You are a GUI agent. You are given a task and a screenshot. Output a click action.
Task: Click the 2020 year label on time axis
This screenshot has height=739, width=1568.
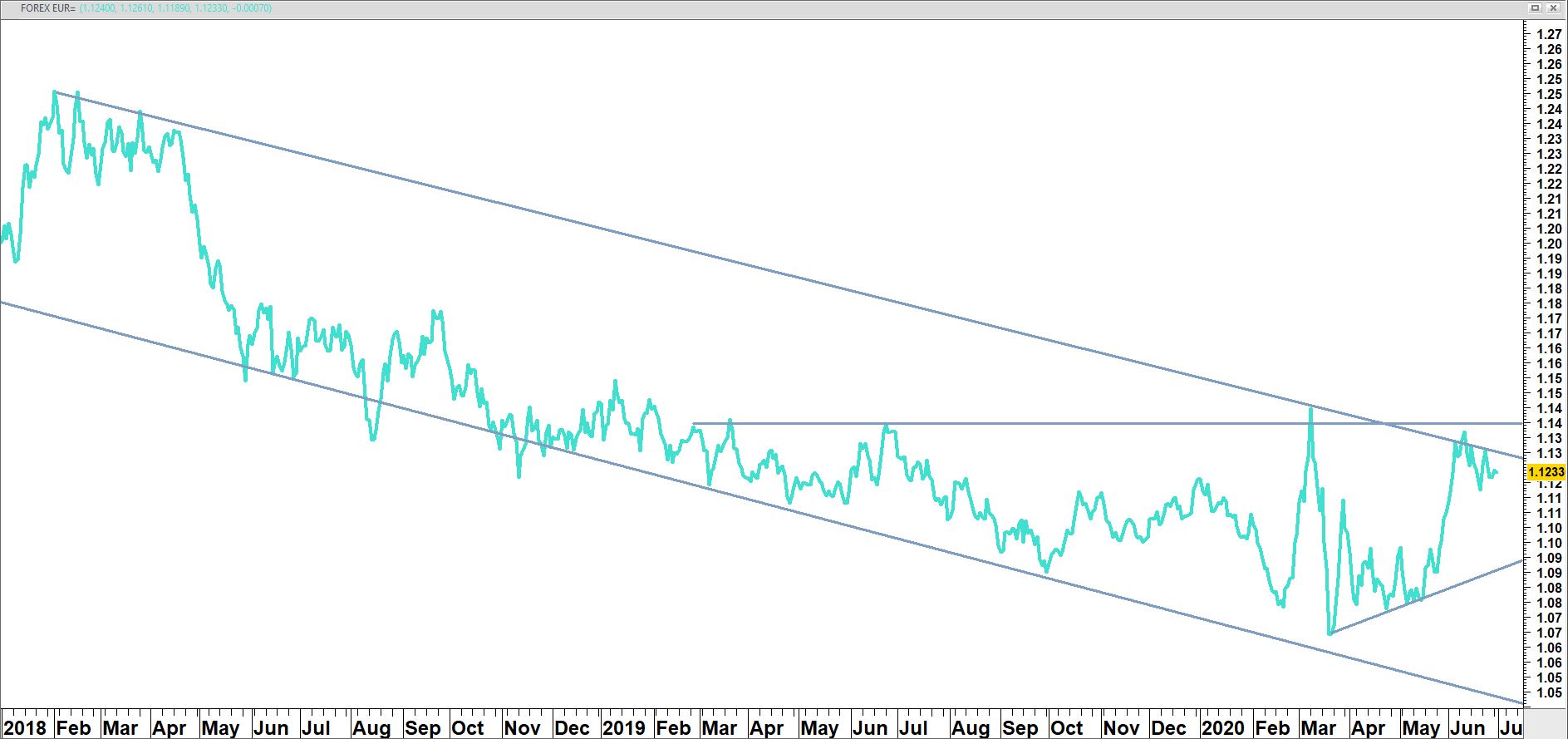[1223, 728]
